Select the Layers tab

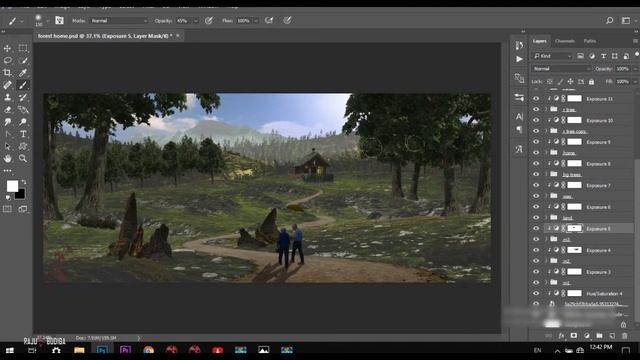(540, 41)
